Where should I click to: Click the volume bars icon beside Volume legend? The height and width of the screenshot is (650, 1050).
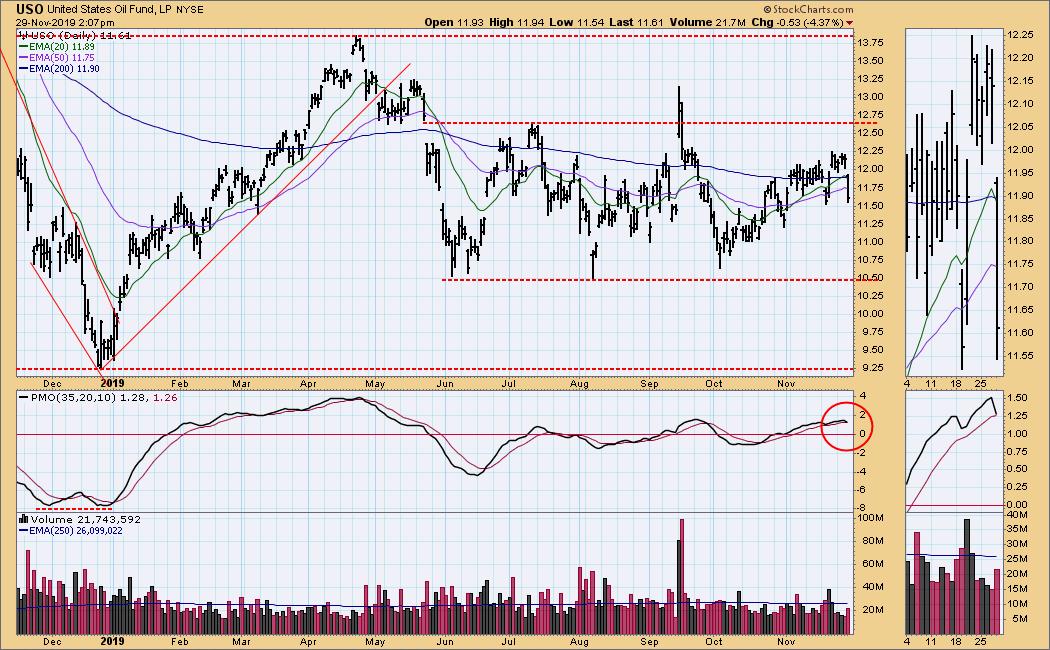[x=23, y=519]
